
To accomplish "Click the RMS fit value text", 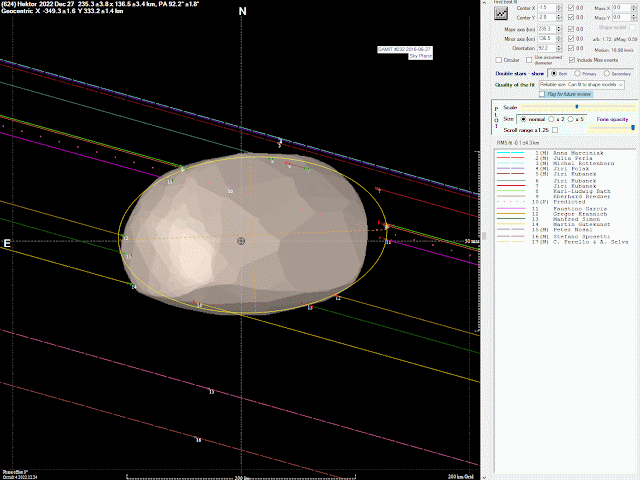I will (518, 143).
